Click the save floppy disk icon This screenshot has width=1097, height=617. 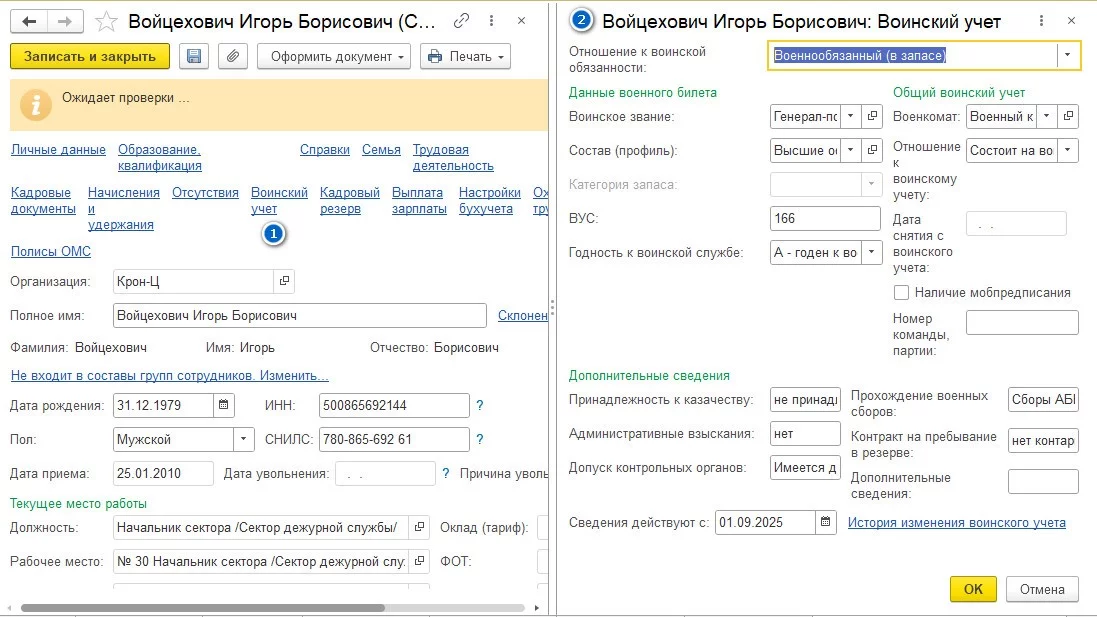[x=194, y=56]
